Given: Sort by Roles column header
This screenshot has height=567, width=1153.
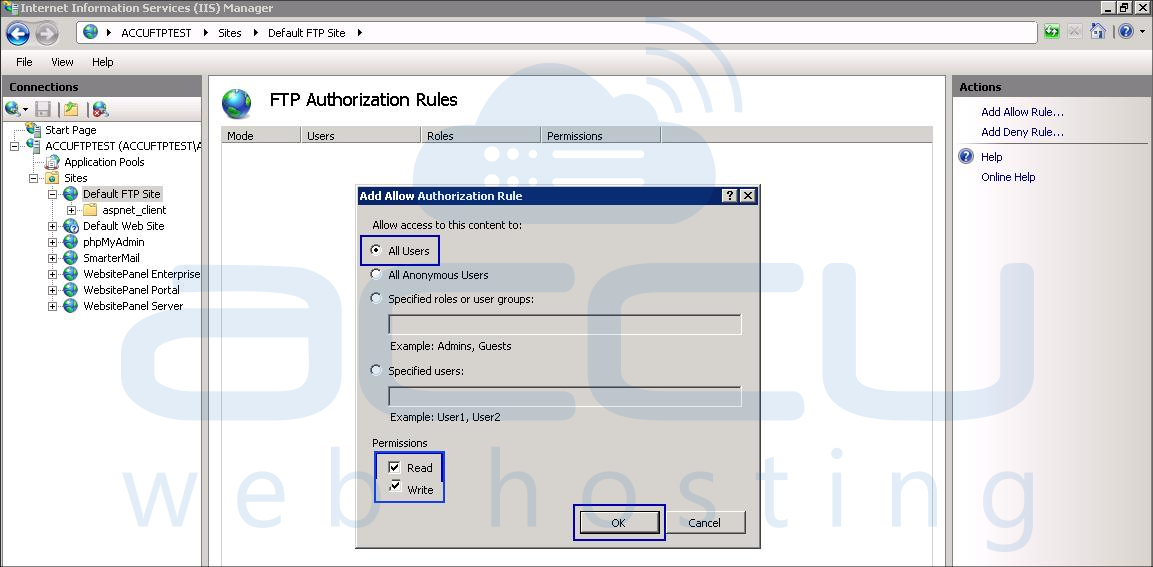Looking at the screenshot, I should 481,135.
